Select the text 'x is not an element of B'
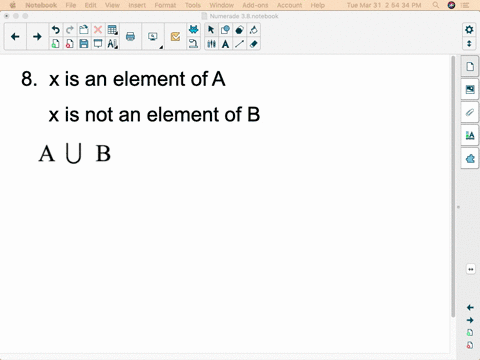Image resolution: width=480 pixels, height=360 pixels. click(x=154, y=115)
